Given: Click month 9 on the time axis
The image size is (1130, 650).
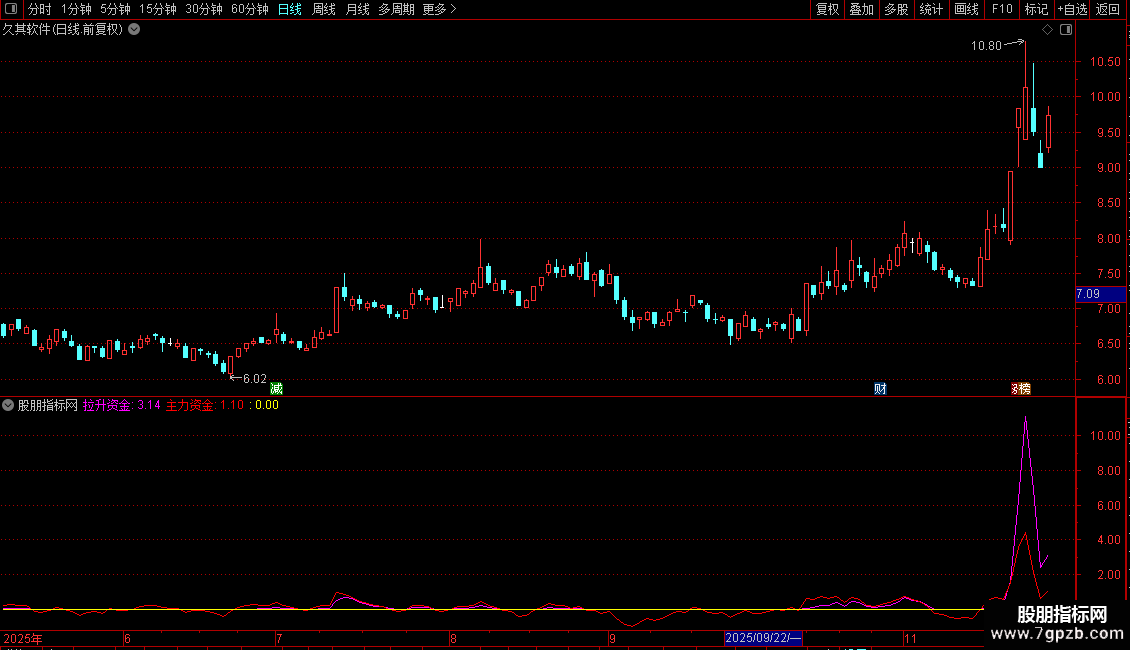Looking at the screenshot, I should [612, 638].
